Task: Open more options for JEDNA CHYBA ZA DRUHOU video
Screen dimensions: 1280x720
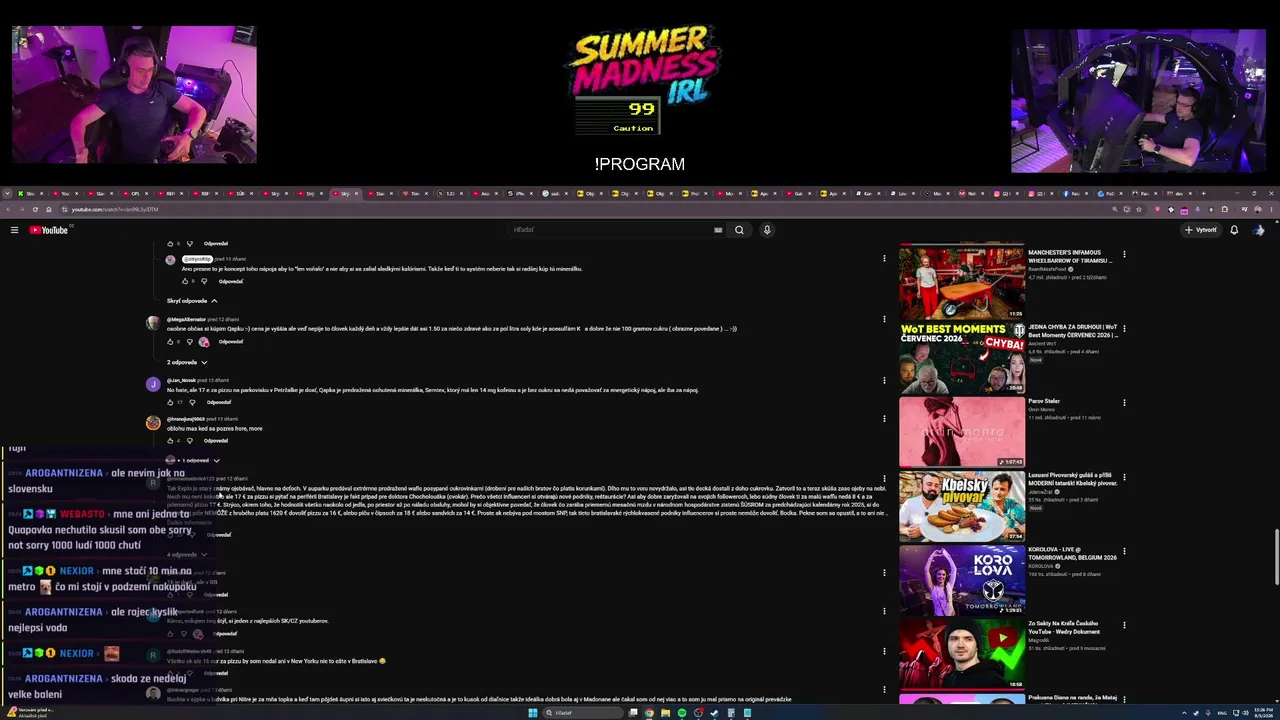Action: (1124, 328)
